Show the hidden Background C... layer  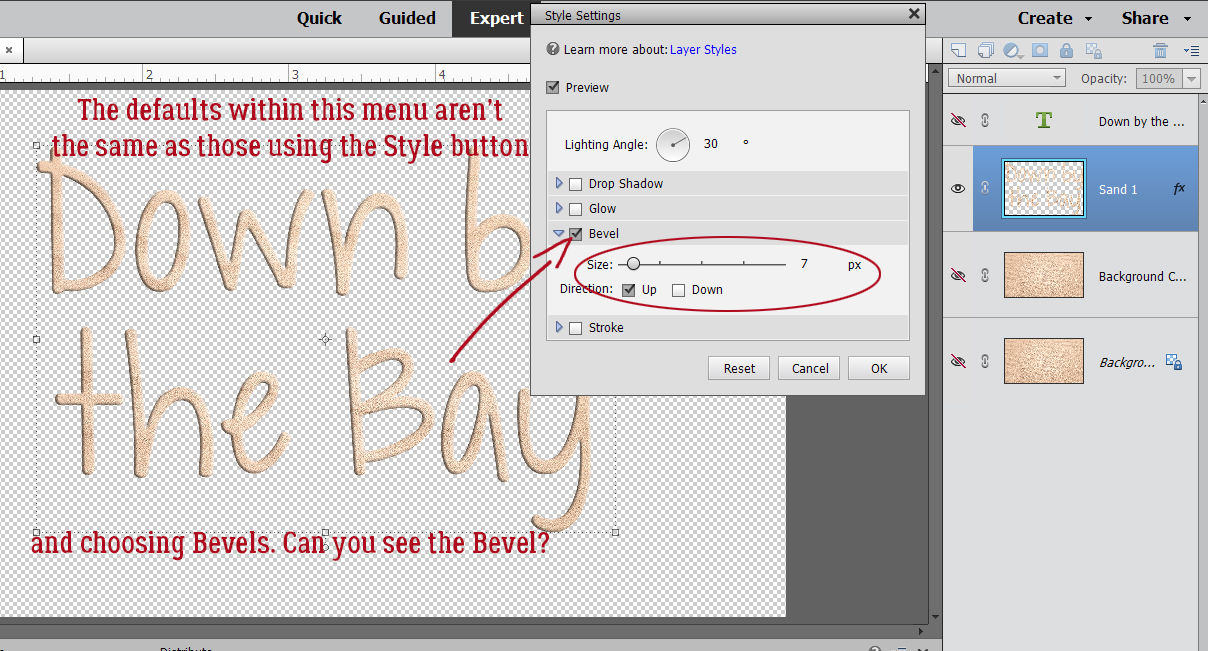[x=958, y=275]
